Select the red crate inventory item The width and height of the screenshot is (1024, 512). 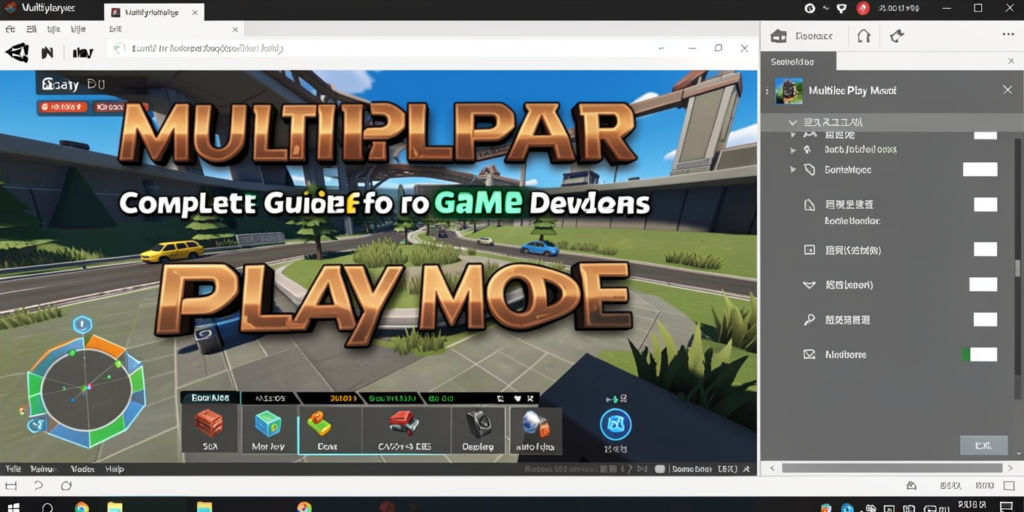tap(210, 430)
